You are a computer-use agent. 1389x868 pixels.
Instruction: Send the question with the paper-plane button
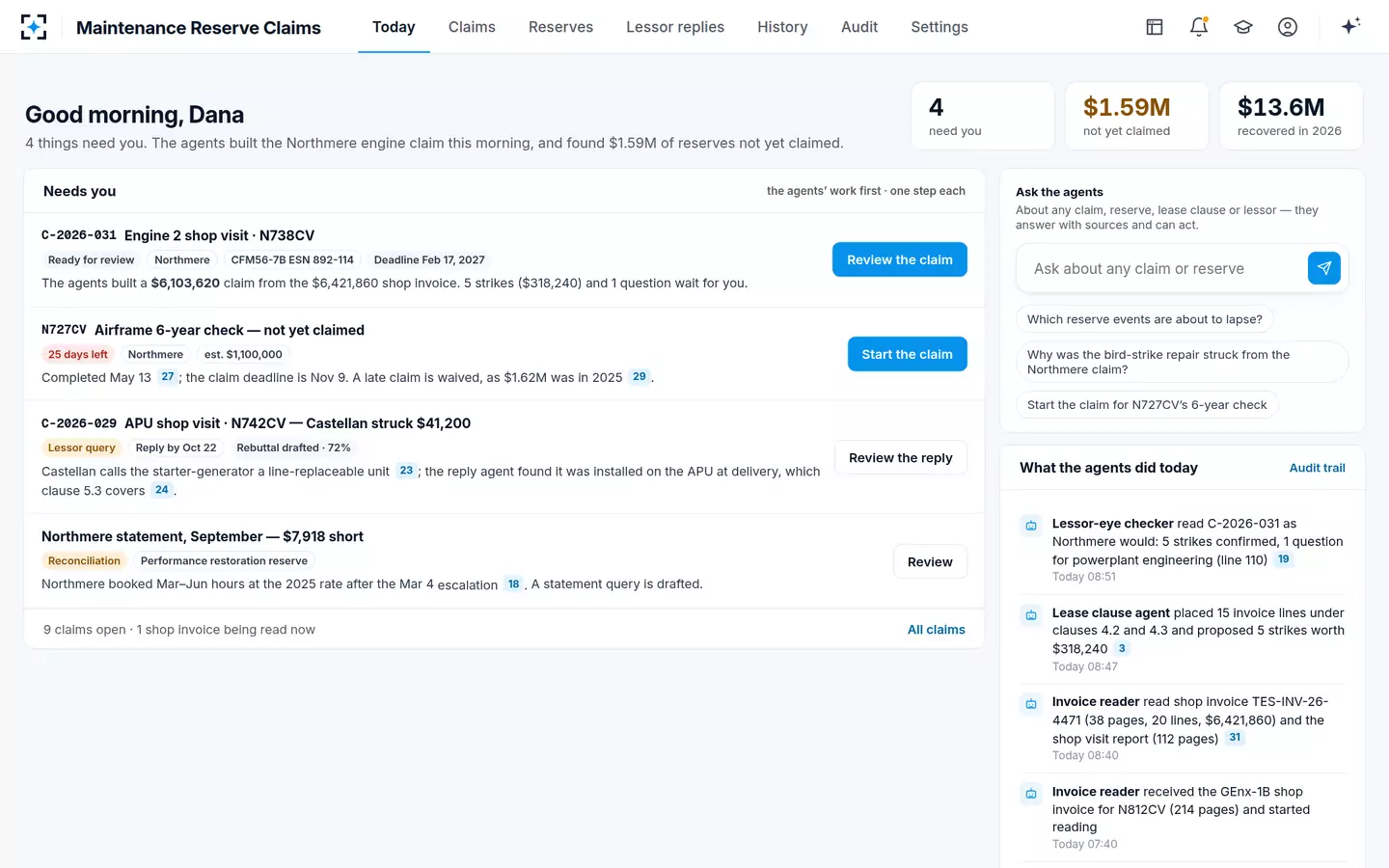1324,268
